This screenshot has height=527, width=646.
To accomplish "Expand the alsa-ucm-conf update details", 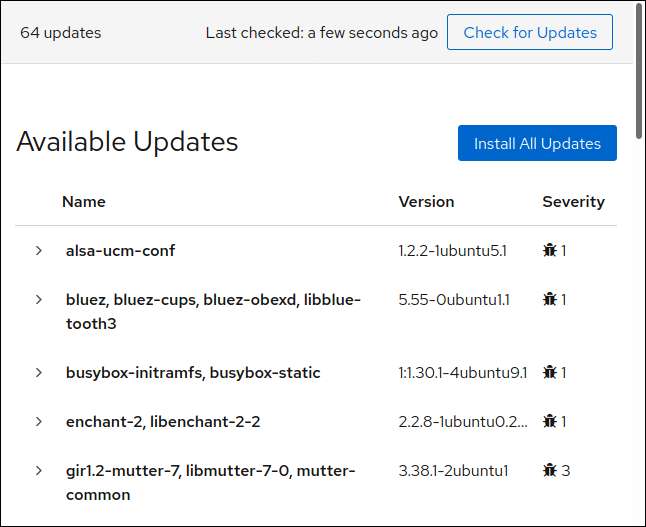I will [x=39, y=251].
